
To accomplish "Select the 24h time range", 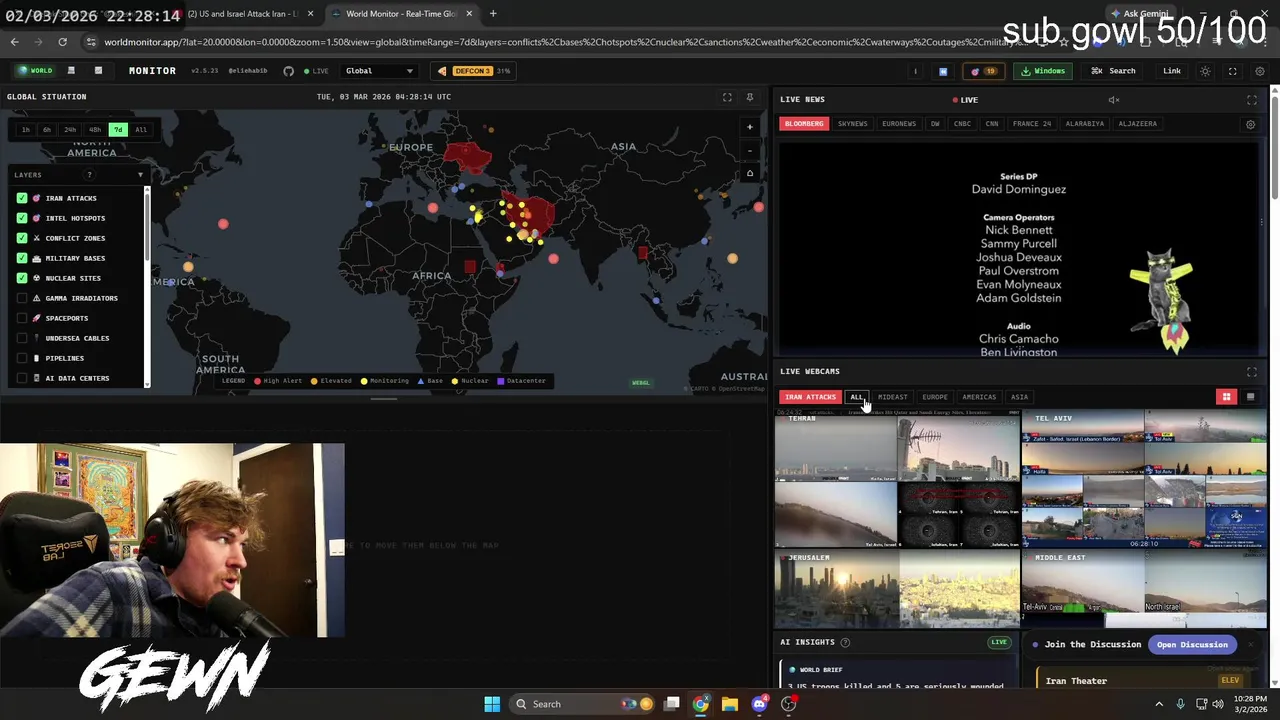I will pos(70,129).
